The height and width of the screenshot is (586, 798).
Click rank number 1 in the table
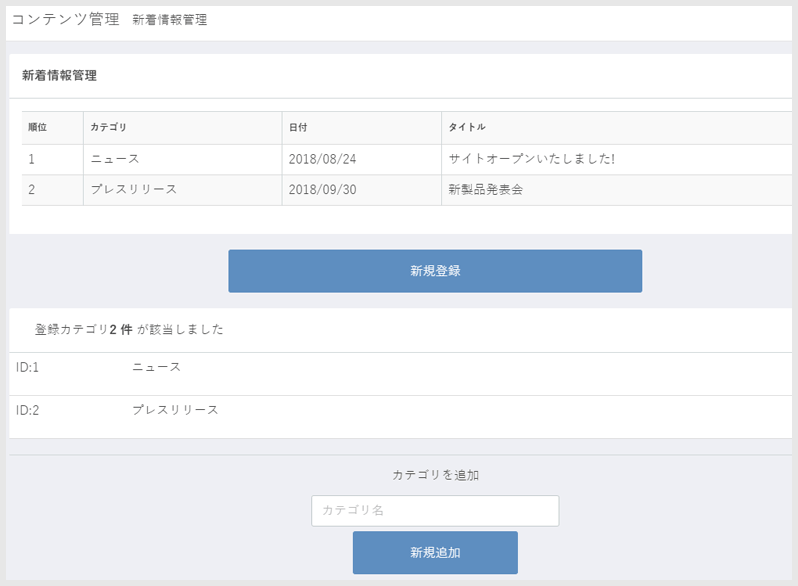pyautogui.click(x=32, y=159)
